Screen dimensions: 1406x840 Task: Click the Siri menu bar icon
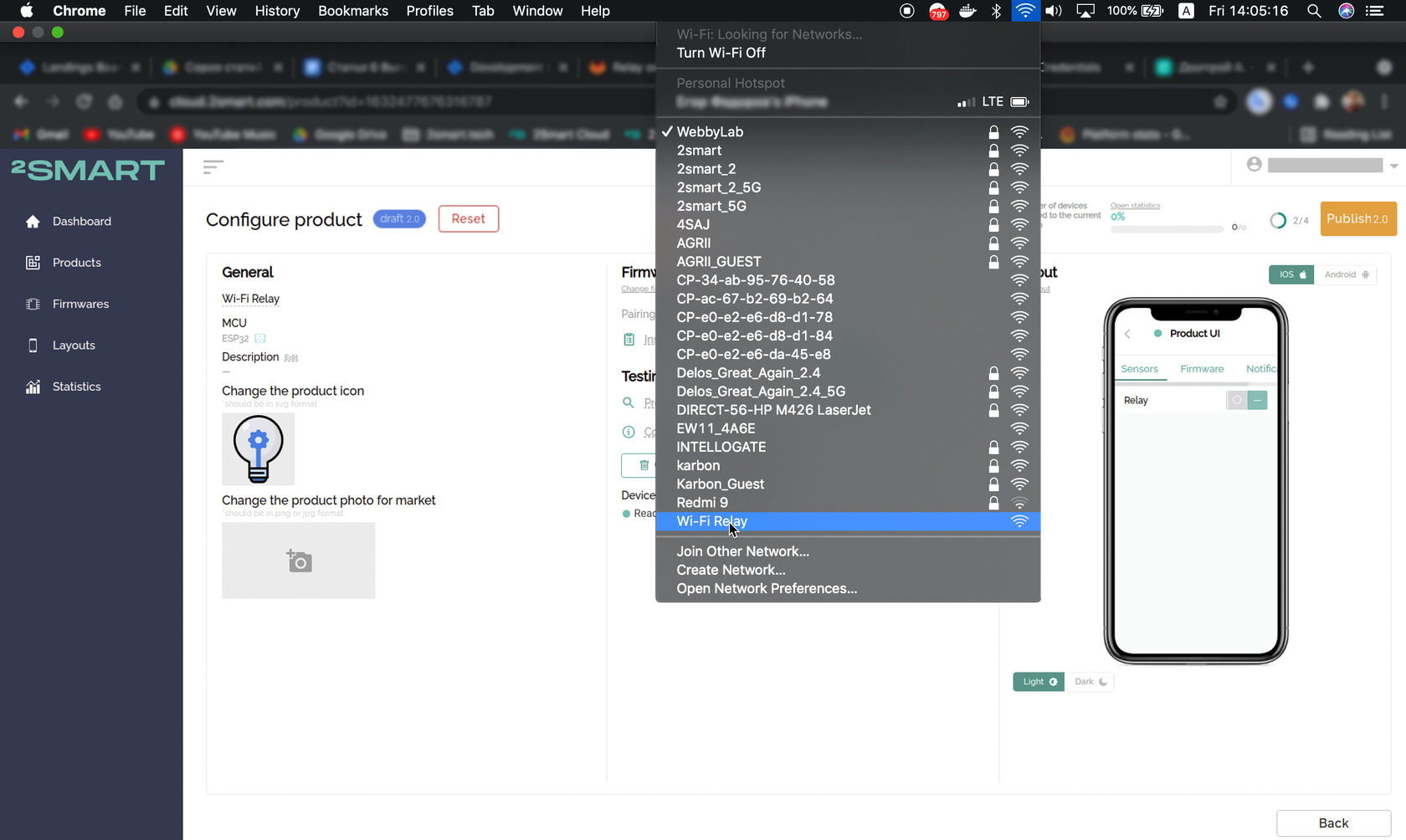[x=1346, y=11]
